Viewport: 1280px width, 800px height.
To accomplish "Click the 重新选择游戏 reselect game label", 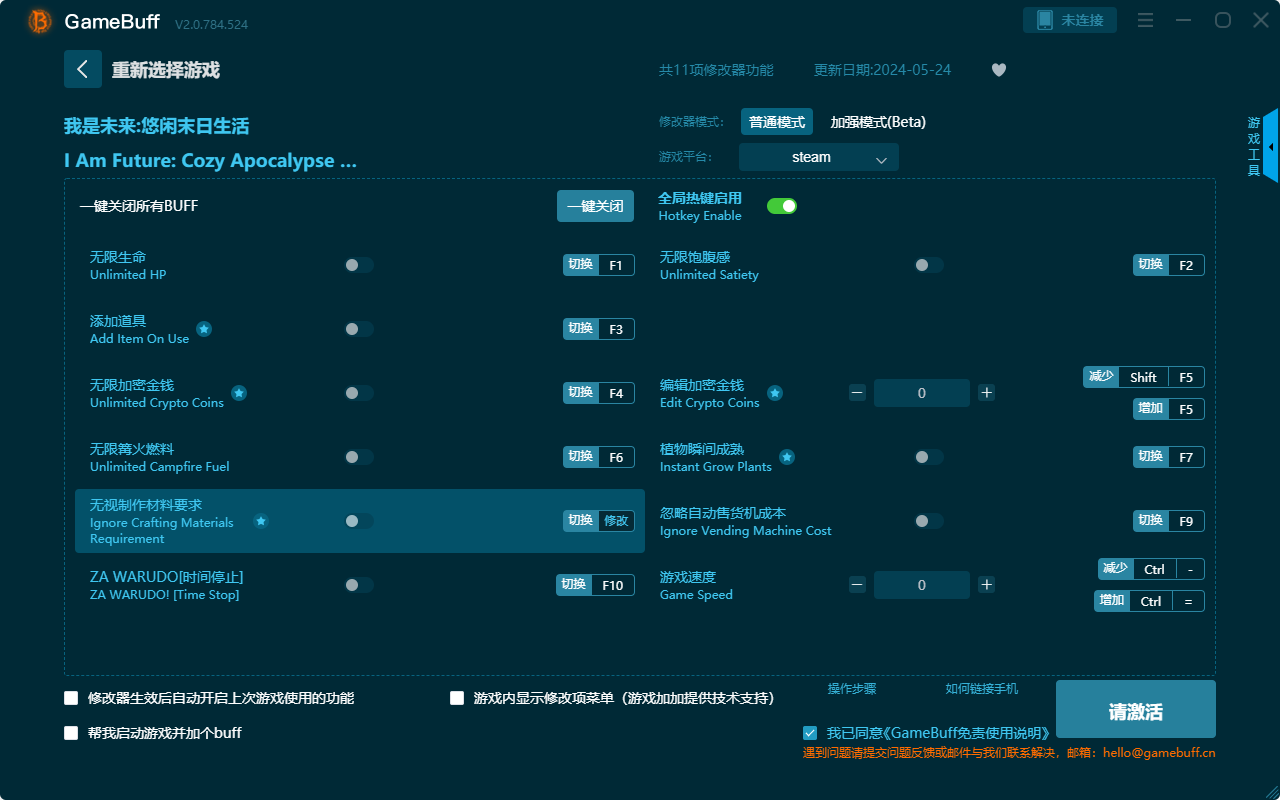I will [x=166, y=70].
